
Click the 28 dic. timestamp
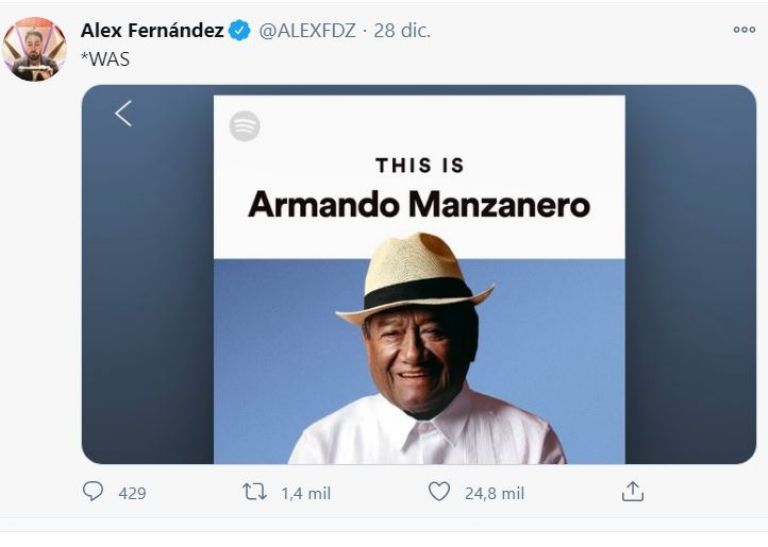pyautogui.click(x=402, y=31)
